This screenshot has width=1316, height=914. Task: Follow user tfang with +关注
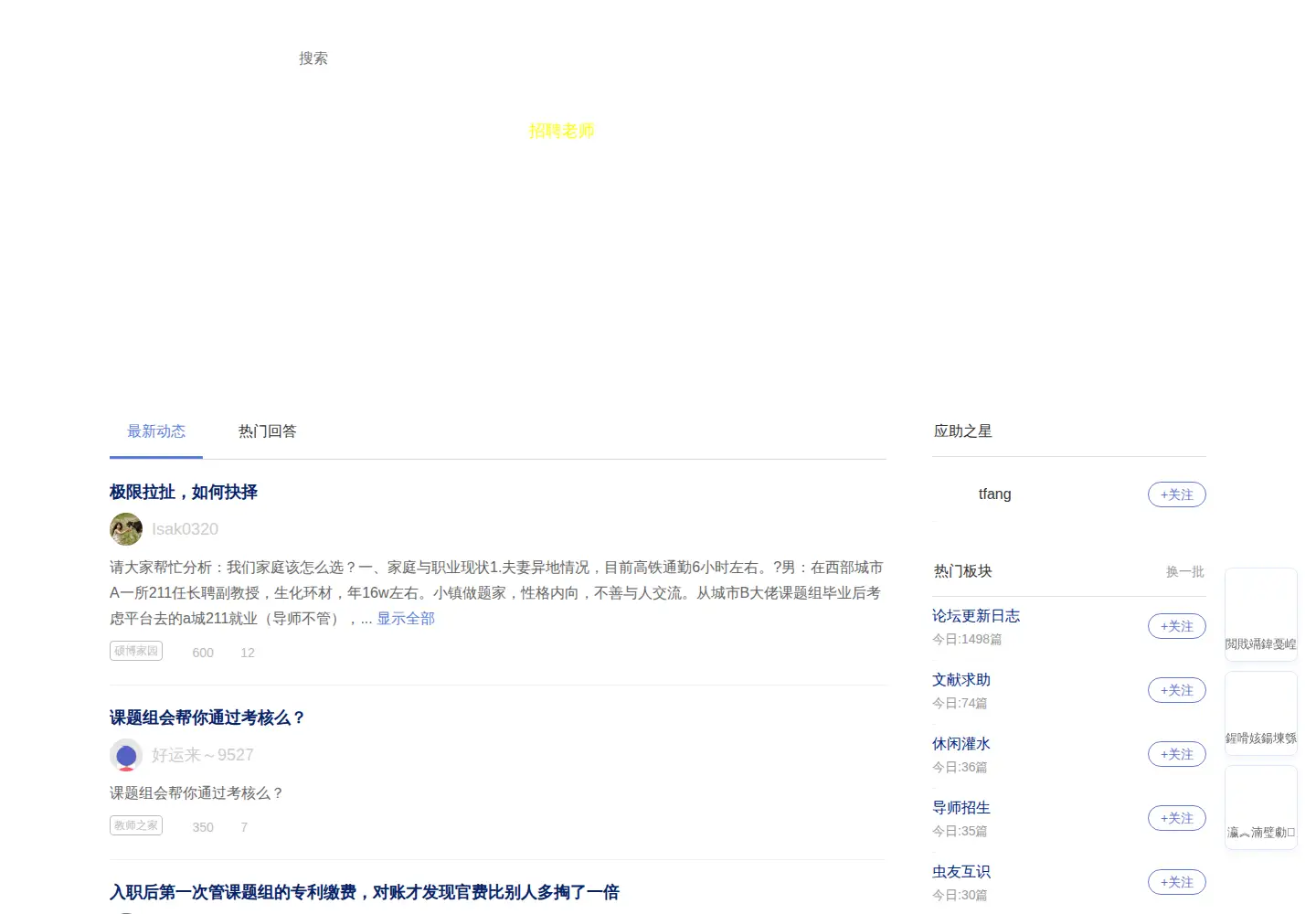[x=1177, y=494]
